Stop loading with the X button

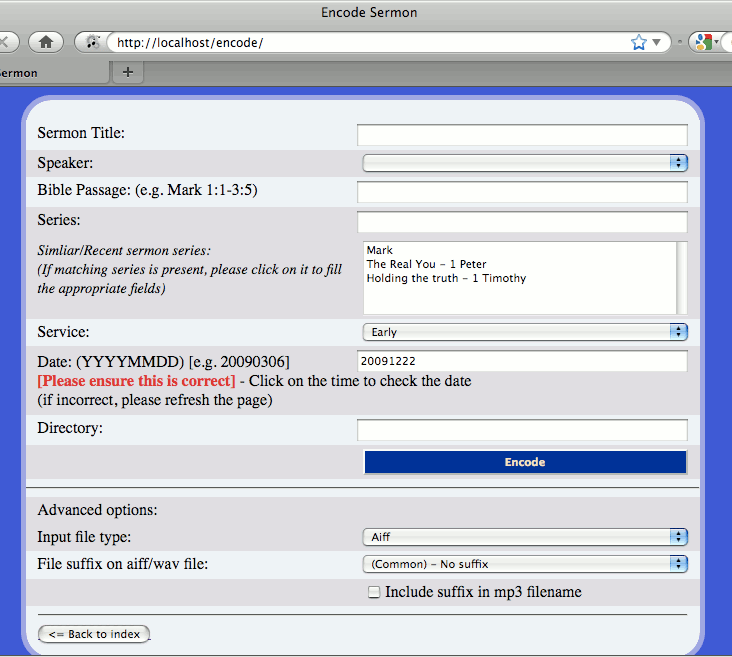(x=5, y=42)
